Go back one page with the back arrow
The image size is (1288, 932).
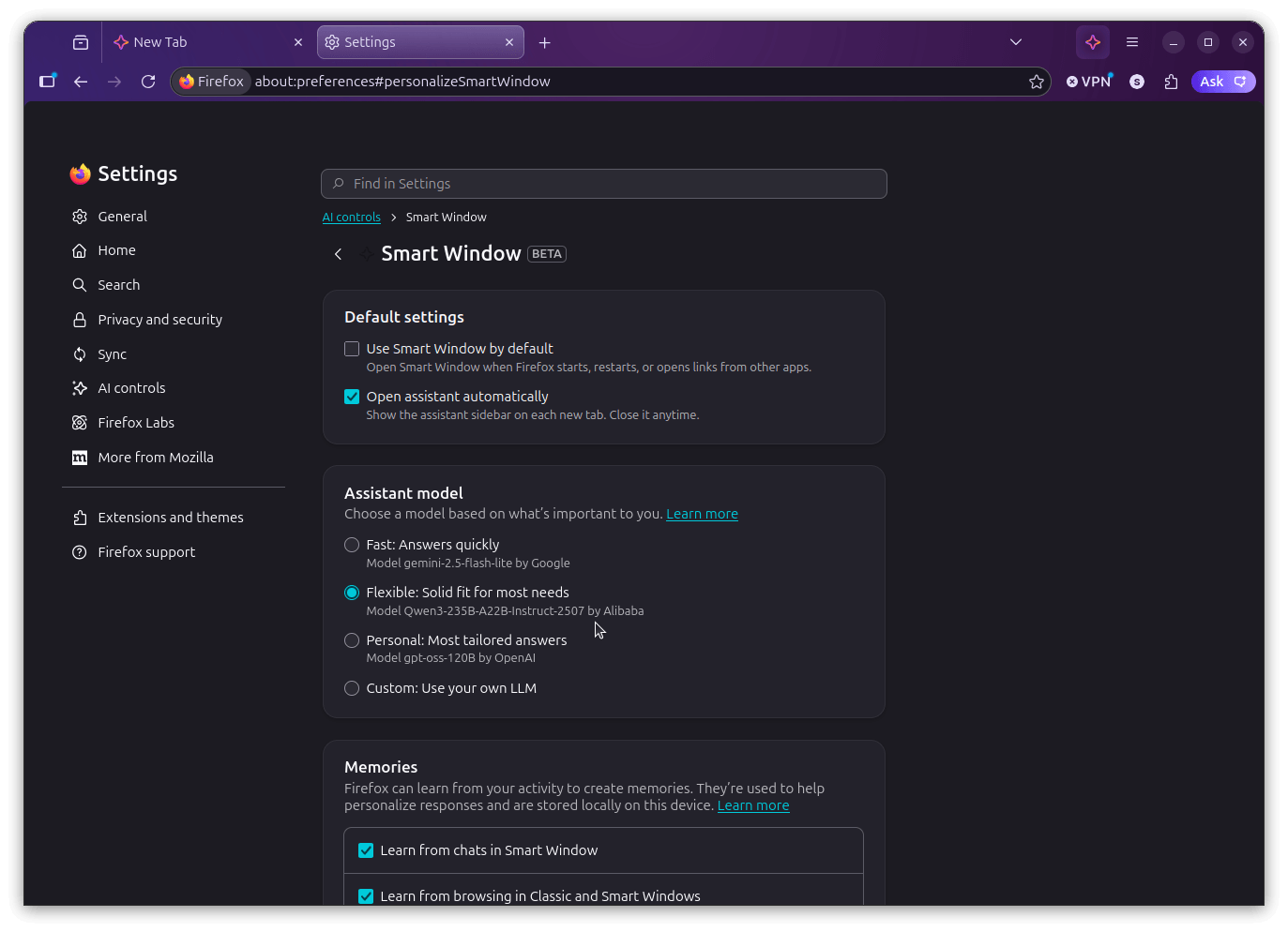tap(81, 82)
